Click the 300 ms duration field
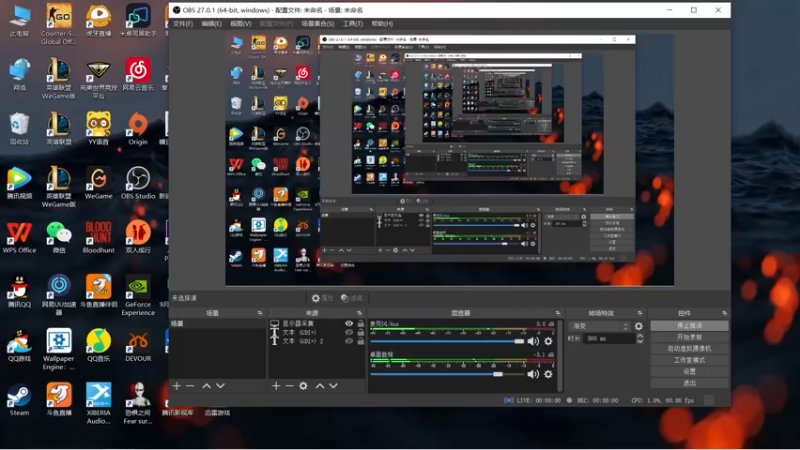 coord(609,338)
